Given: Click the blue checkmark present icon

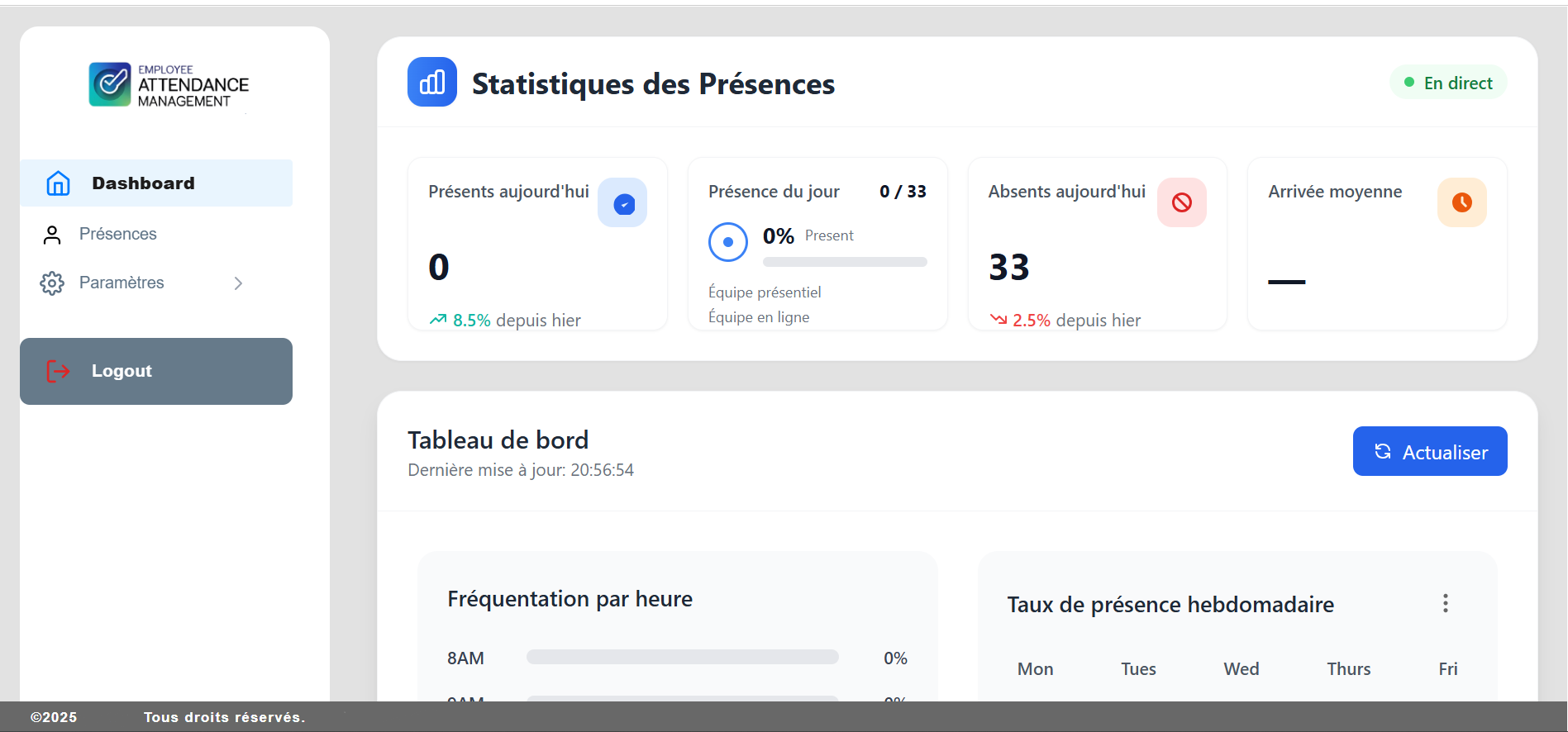Looking at the screenshot, I should click(x=623, y=203).
